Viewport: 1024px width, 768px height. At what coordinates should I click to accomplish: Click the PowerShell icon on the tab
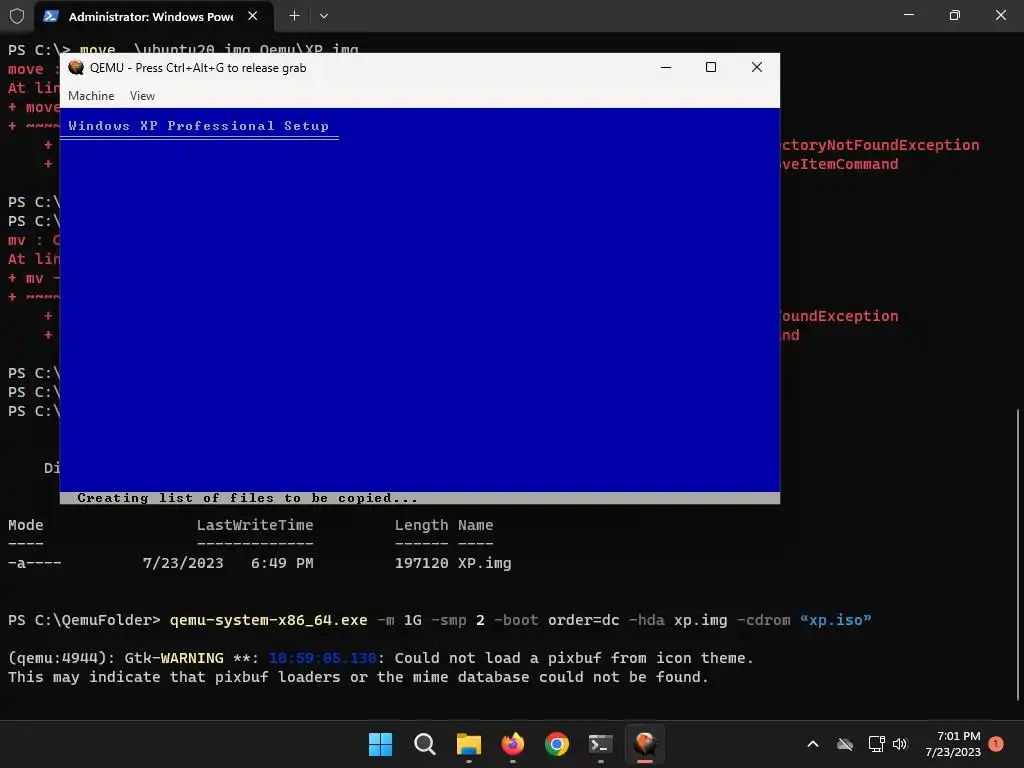coord(51,16)
